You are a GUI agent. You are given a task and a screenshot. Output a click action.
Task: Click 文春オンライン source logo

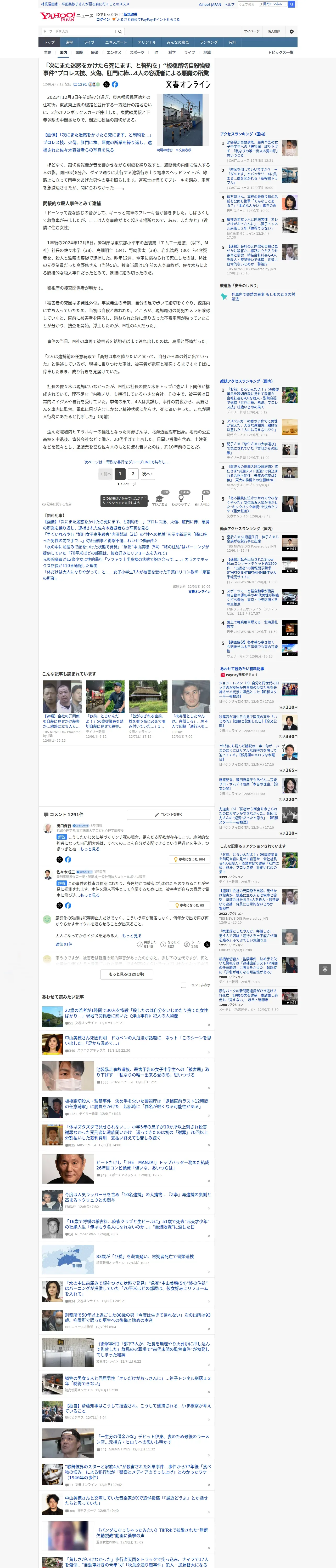click(x=188, y=85)
